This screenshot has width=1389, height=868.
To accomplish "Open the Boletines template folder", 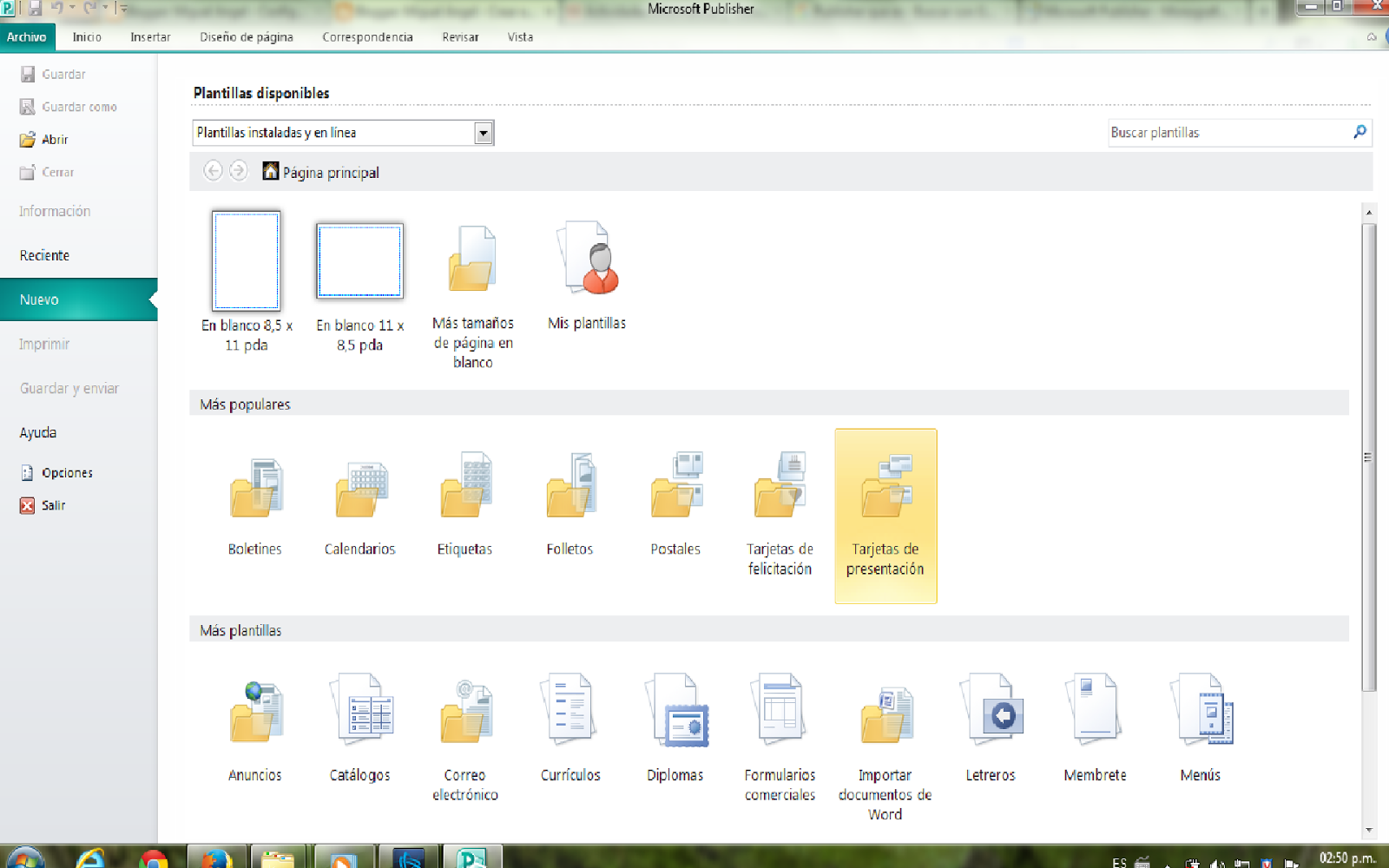I will coord(255,508).
